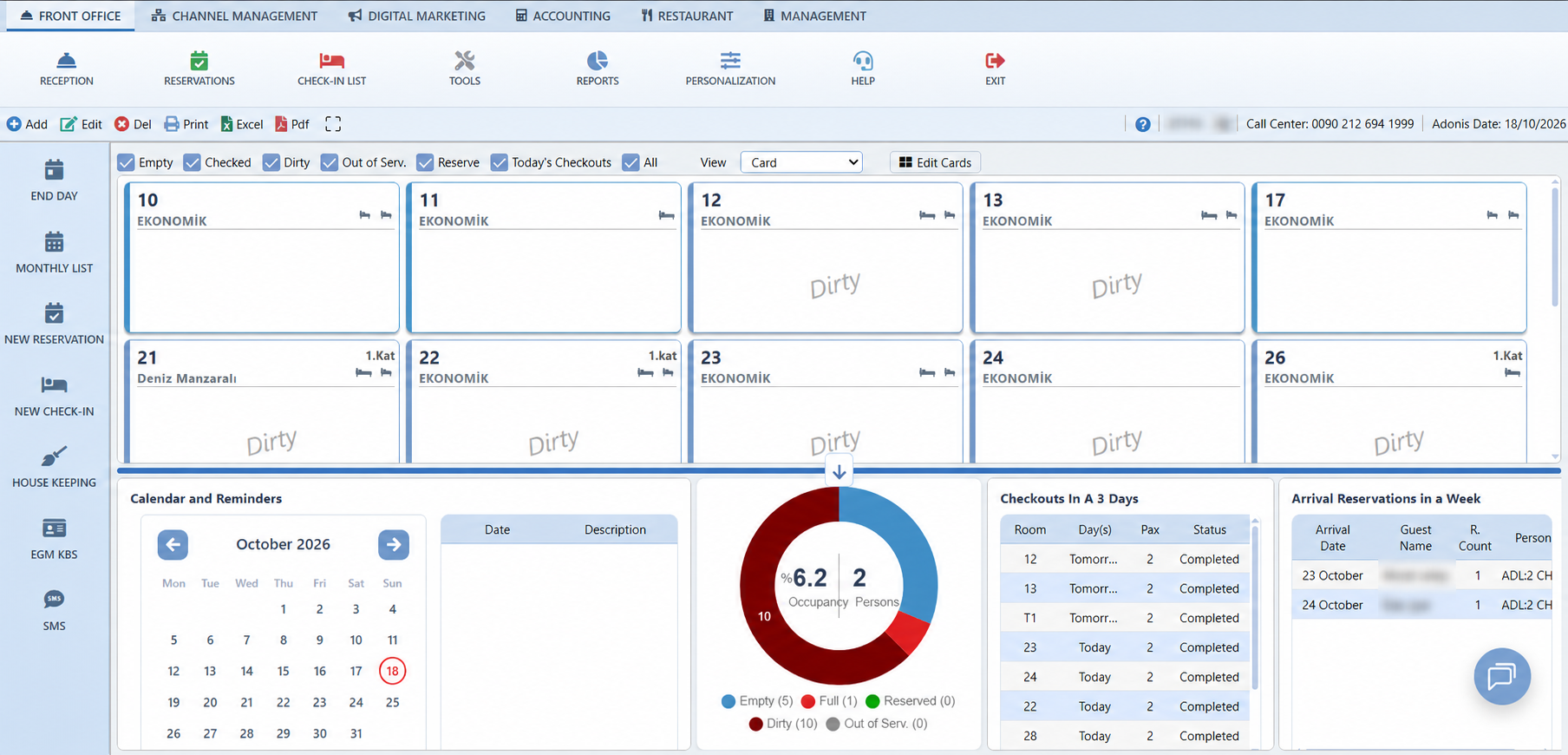Open Monthly List in sidebar
The width and height of the screenshot is (1568, 755).
coord(54,253)
